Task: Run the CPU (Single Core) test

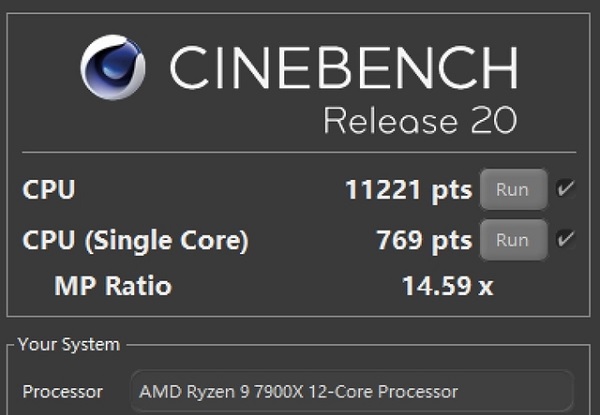Action: tap(513, 240)
